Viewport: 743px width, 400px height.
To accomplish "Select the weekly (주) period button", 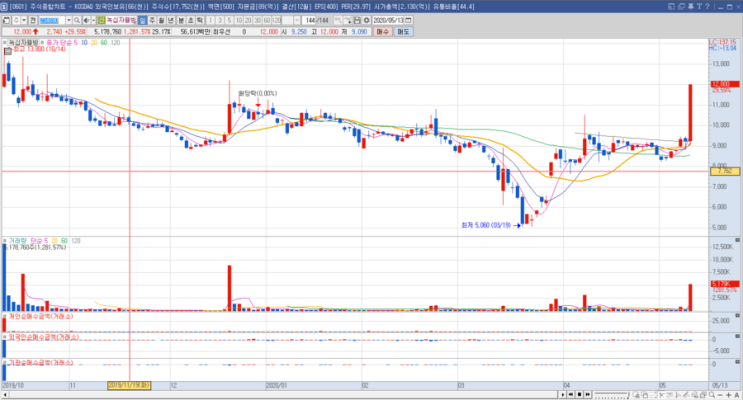I will coord(152,20).
